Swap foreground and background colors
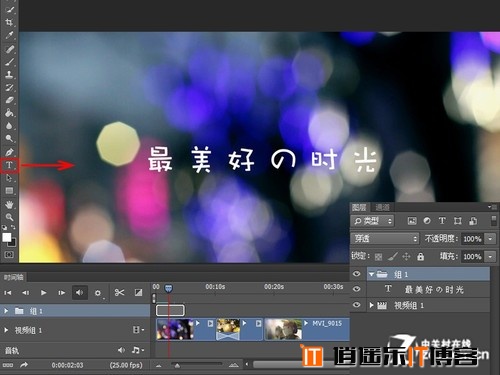The height and width of the screenshot is (375, 500). tap(13, 227)
